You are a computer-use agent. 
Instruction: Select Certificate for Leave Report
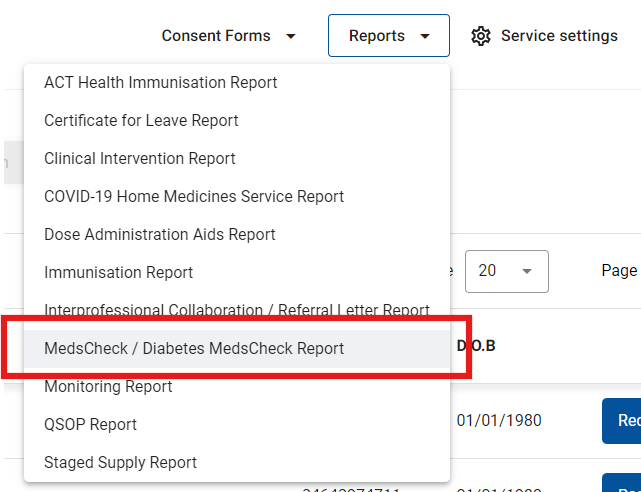[237, 121]
